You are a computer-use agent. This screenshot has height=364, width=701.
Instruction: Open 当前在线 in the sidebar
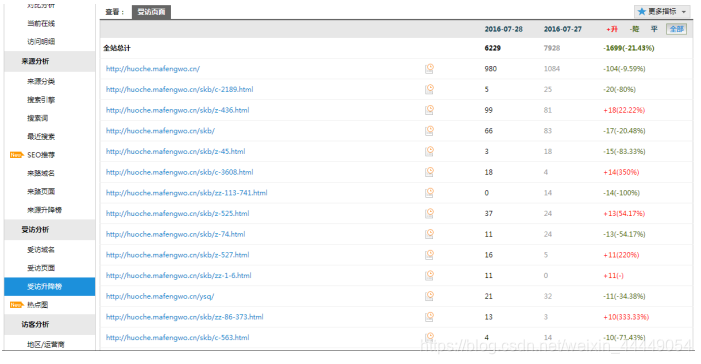coord(41,23)
